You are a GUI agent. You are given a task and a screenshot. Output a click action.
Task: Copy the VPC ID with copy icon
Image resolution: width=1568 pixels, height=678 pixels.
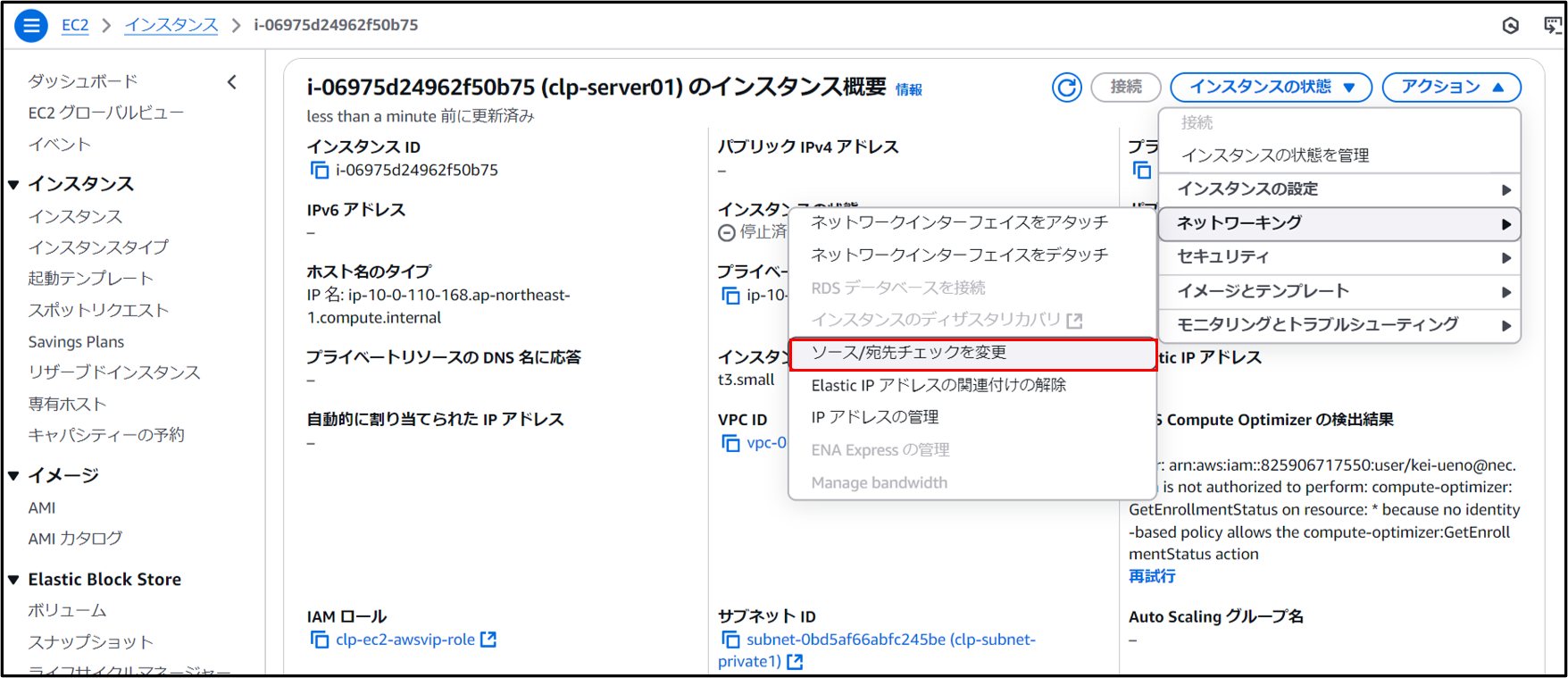(x=730, y=443)
